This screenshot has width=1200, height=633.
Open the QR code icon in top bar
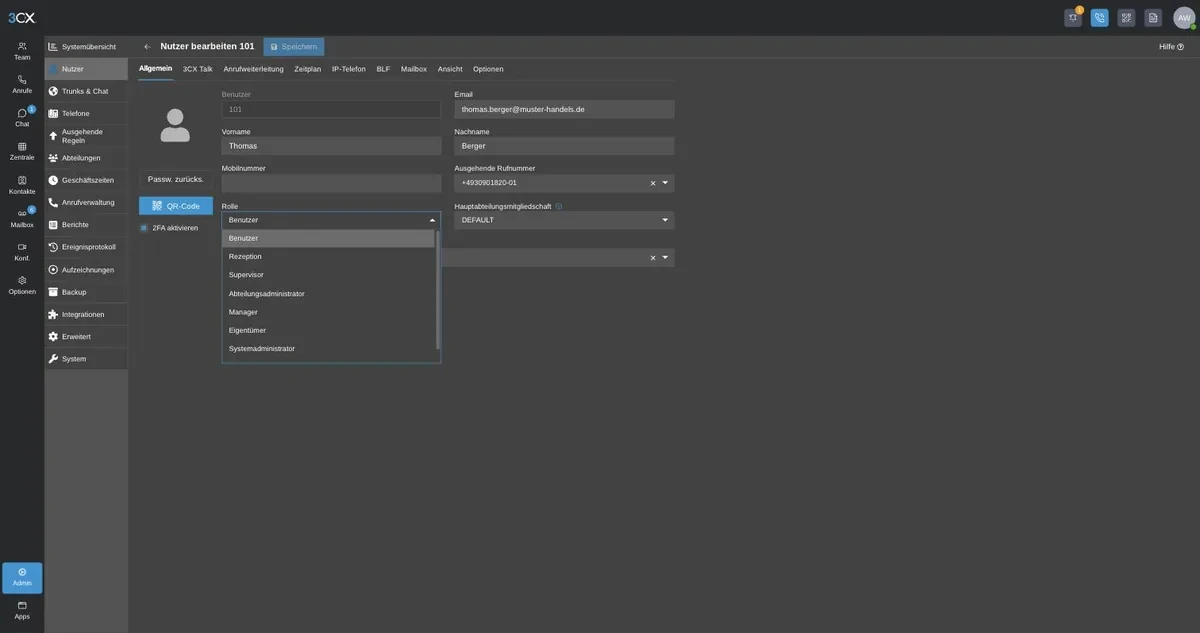(x=1126, y=18)
